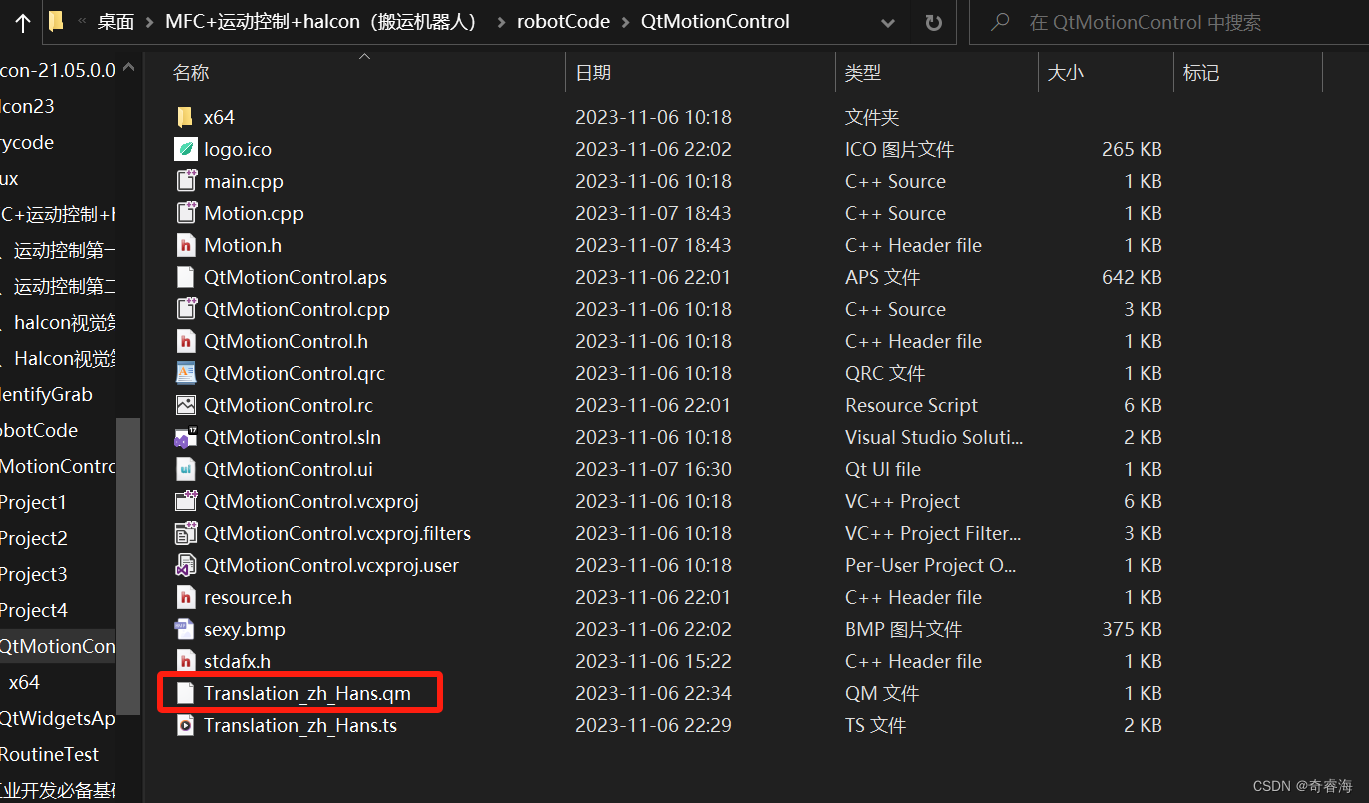Image resolution: width=1369 pixels, height=803 pixels.
Task: Sort by 名称 column header
Action: [191, 72]
